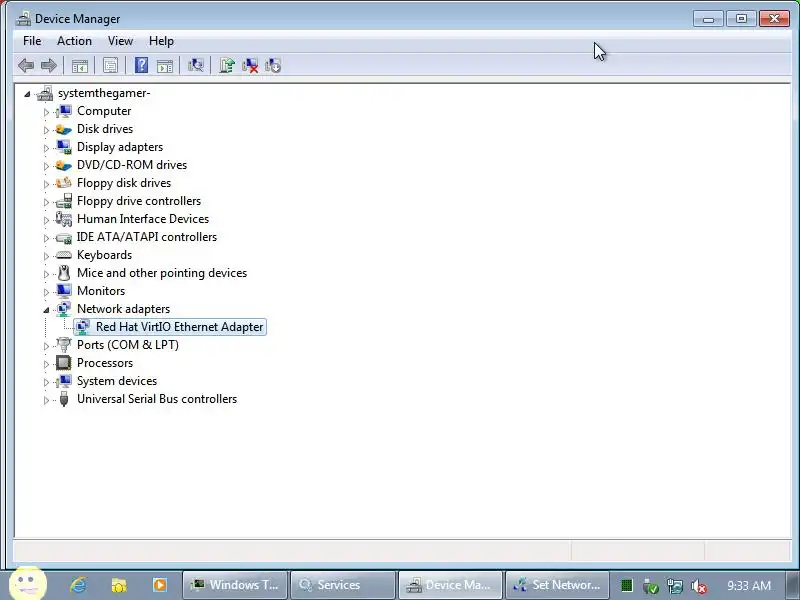Image resolution: width=800 pixels, height=600 pixels.
Task: Expand the Floppy drive controllers category
Action: pyautogui.click(x=46, y=202)
